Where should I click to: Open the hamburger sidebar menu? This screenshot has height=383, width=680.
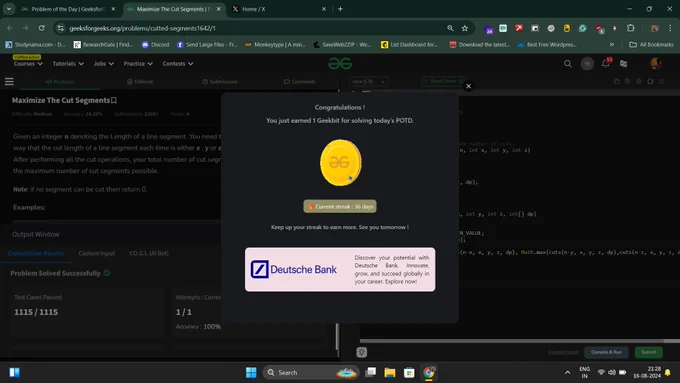[x=9, y=82]
